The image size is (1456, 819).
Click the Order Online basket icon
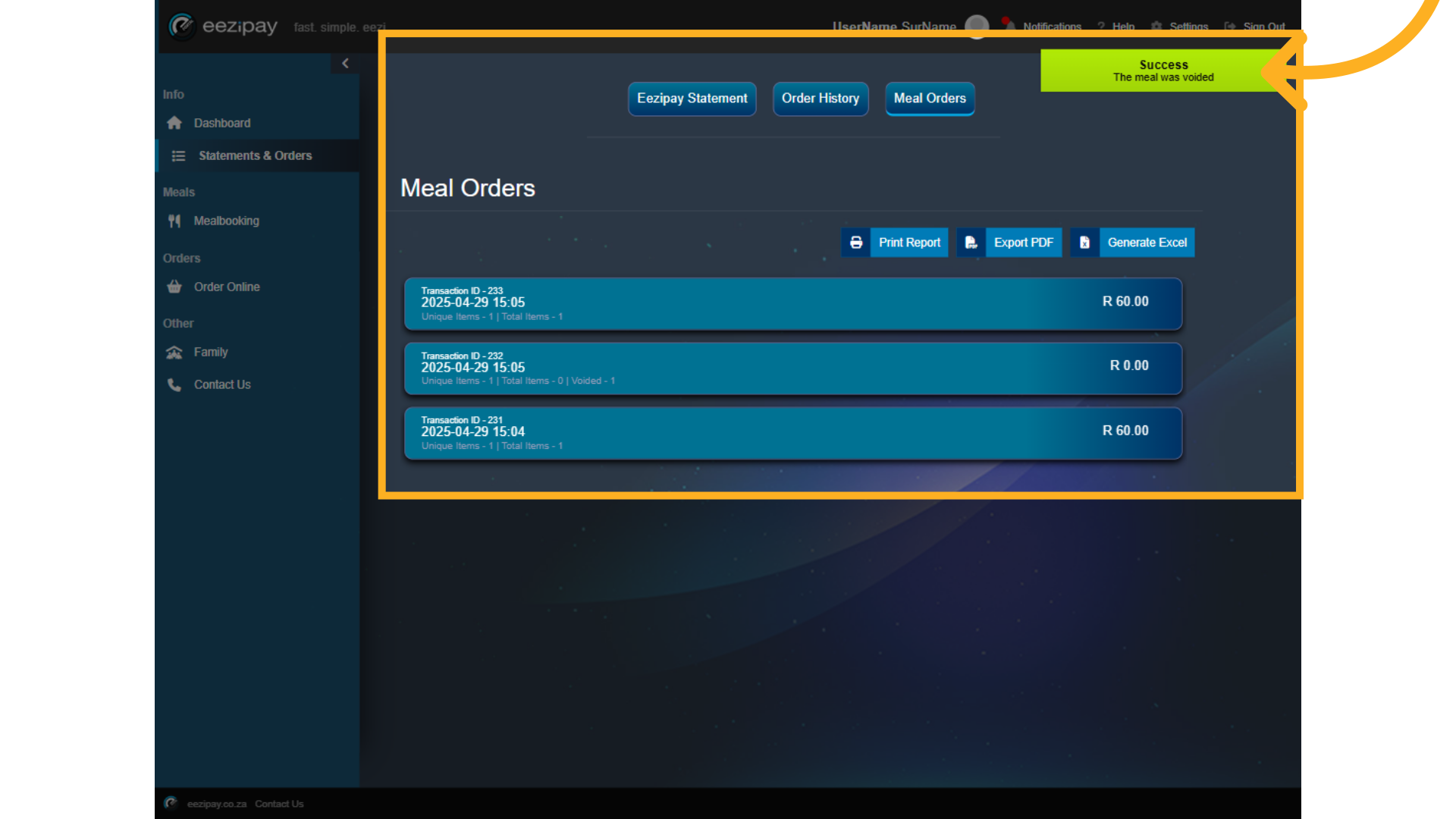[x=174, y=287]
